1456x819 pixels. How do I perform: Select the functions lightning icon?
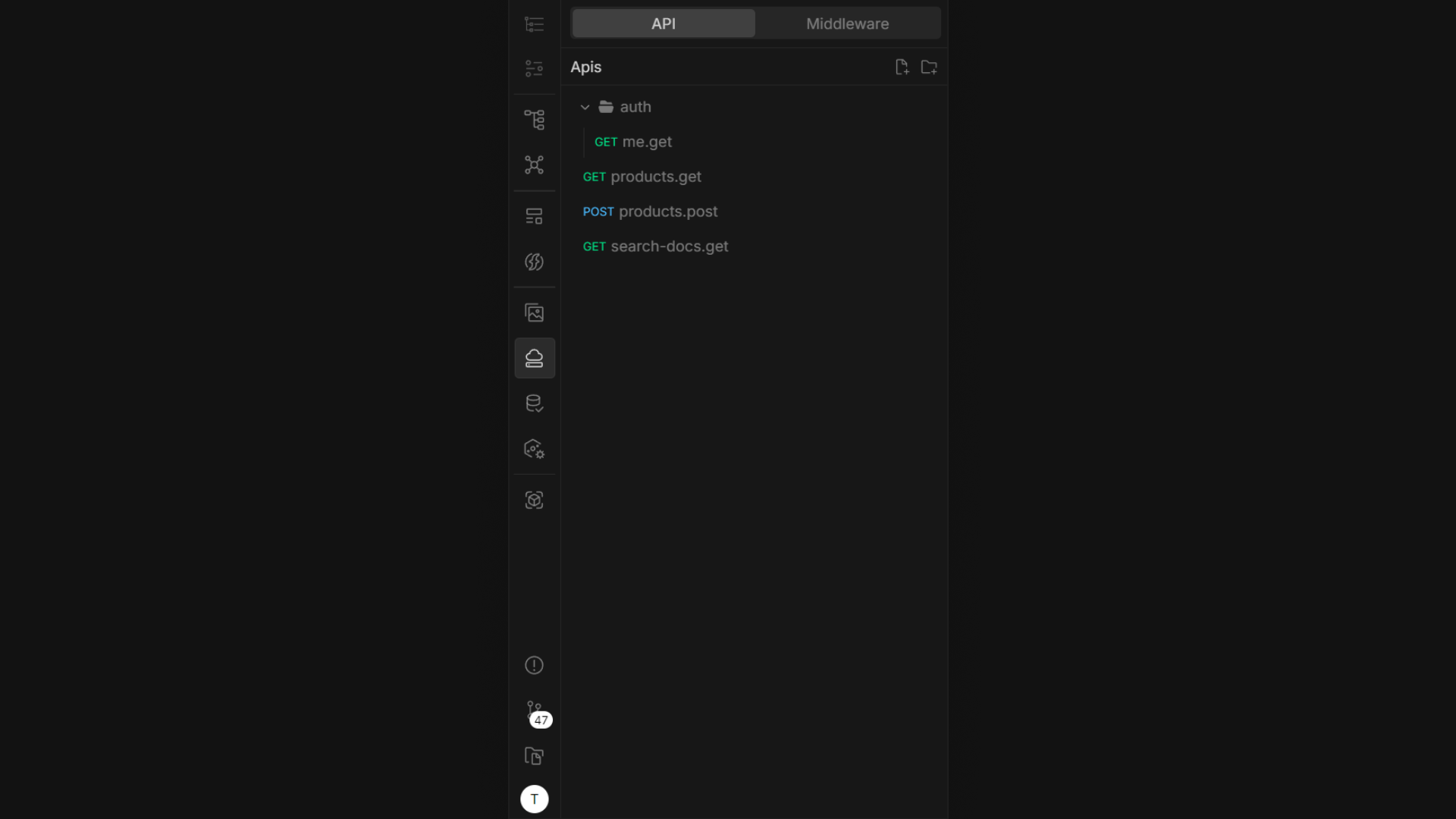click(535, 262)
